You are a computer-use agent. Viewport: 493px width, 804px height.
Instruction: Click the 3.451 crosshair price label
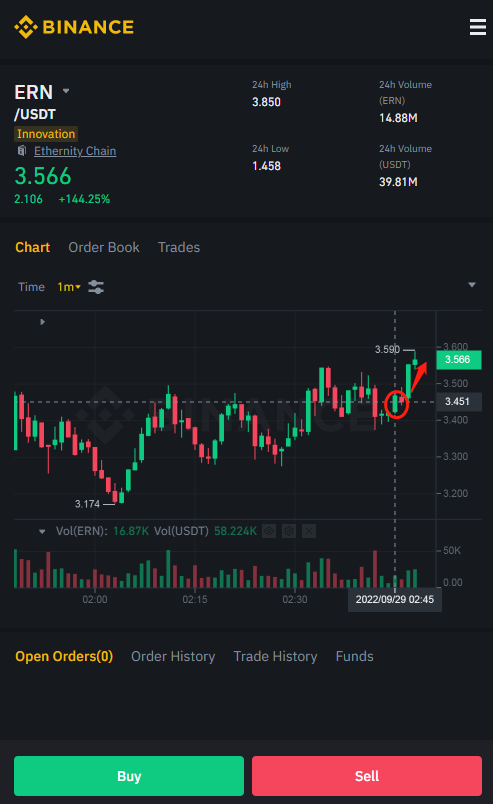click(458, 401)
